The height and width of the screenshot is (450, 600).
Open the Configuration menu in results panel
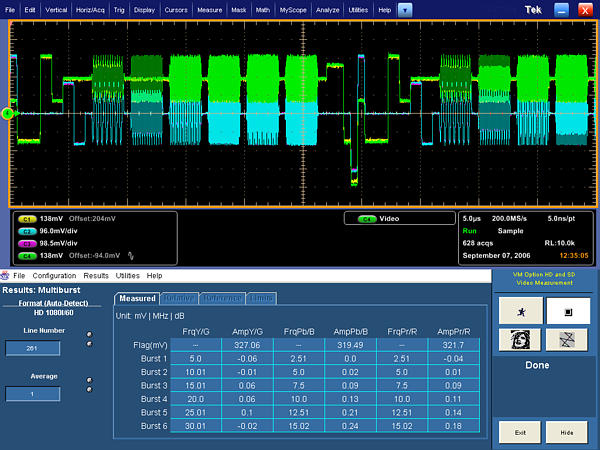pos(54,275)
